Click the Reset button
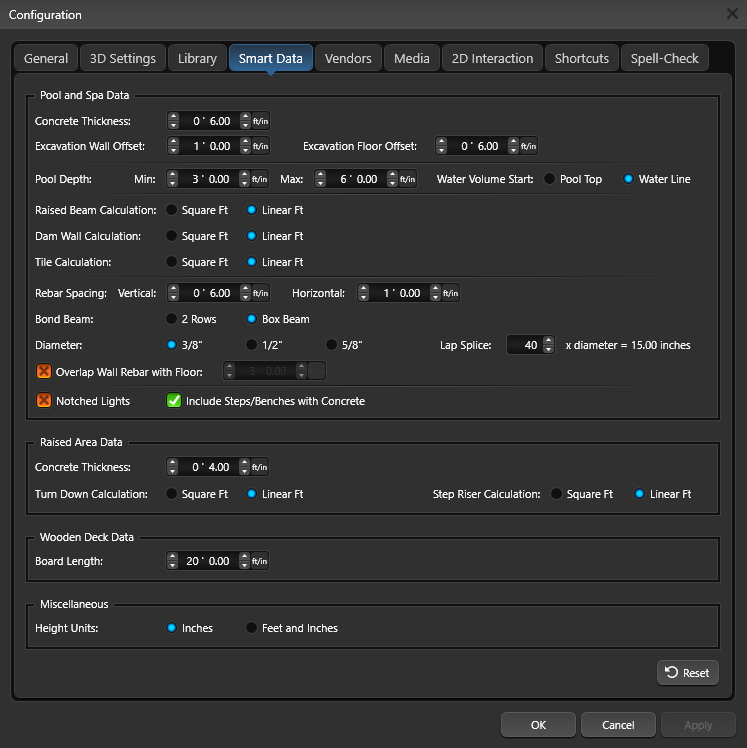 click(x=687, y=673)
